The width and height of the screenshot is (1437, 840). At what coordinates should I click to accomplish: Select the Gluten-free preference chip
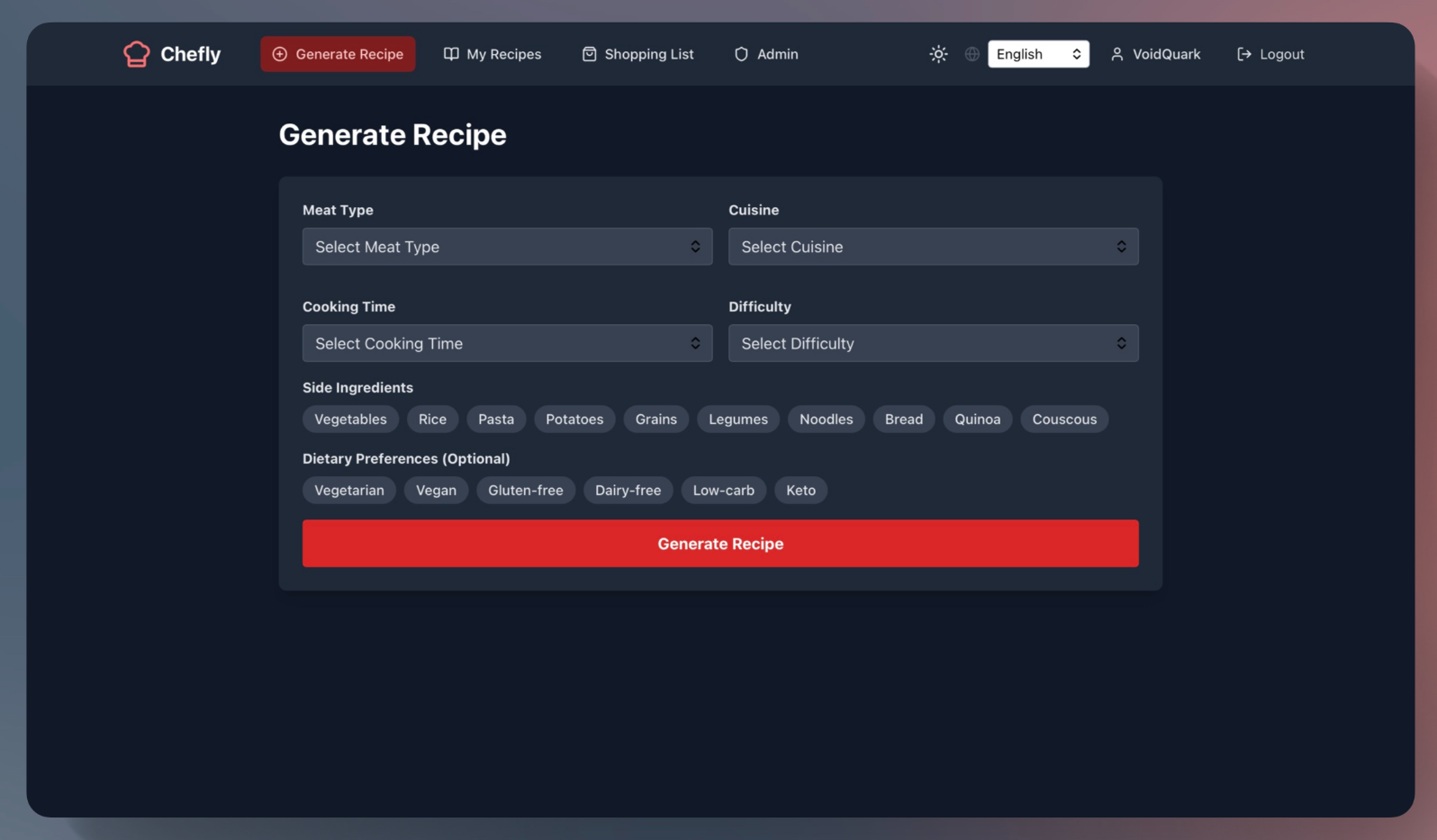tap(526, 490)
